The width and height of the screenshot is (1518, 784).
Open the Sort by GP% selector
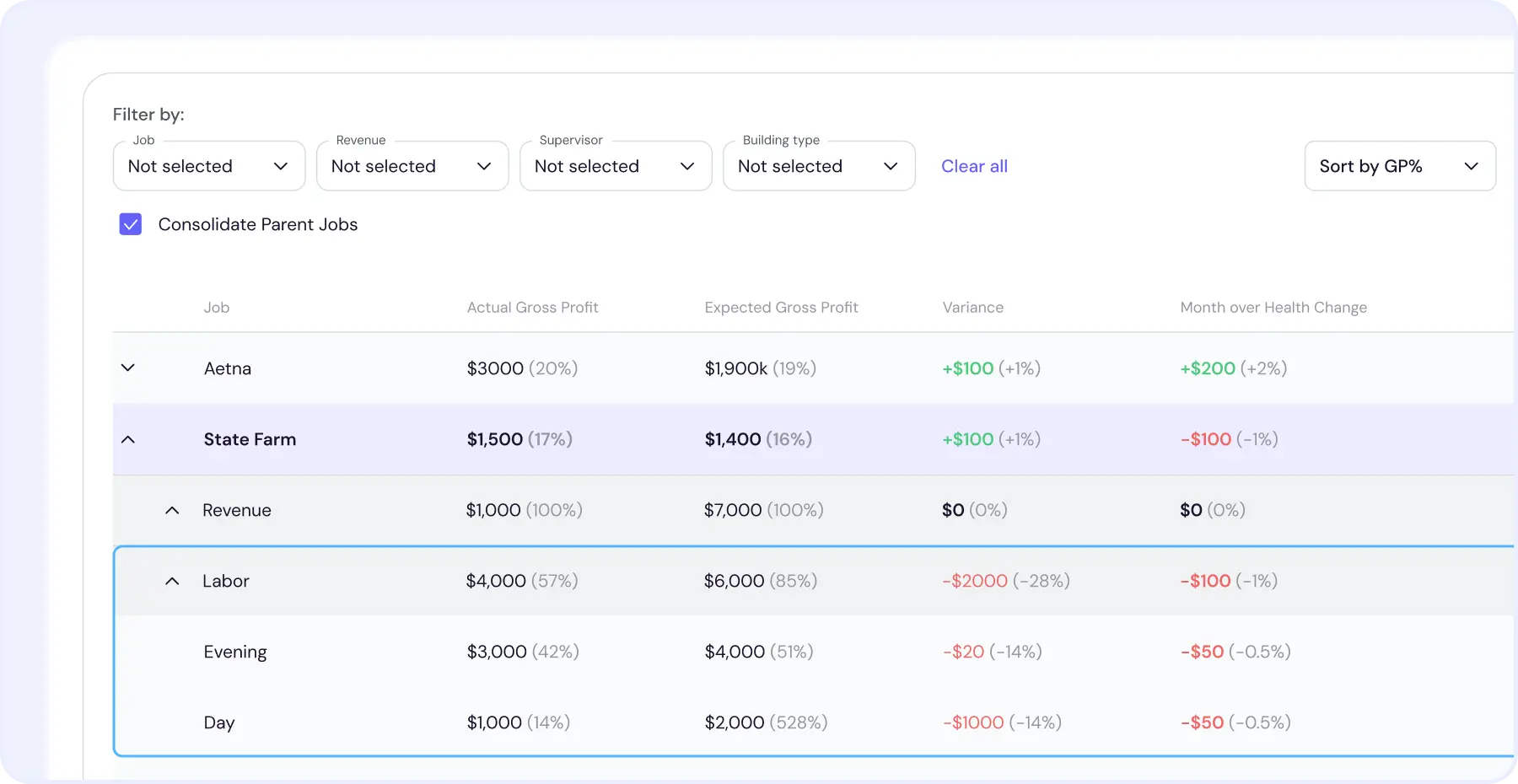pos(1398,166)
